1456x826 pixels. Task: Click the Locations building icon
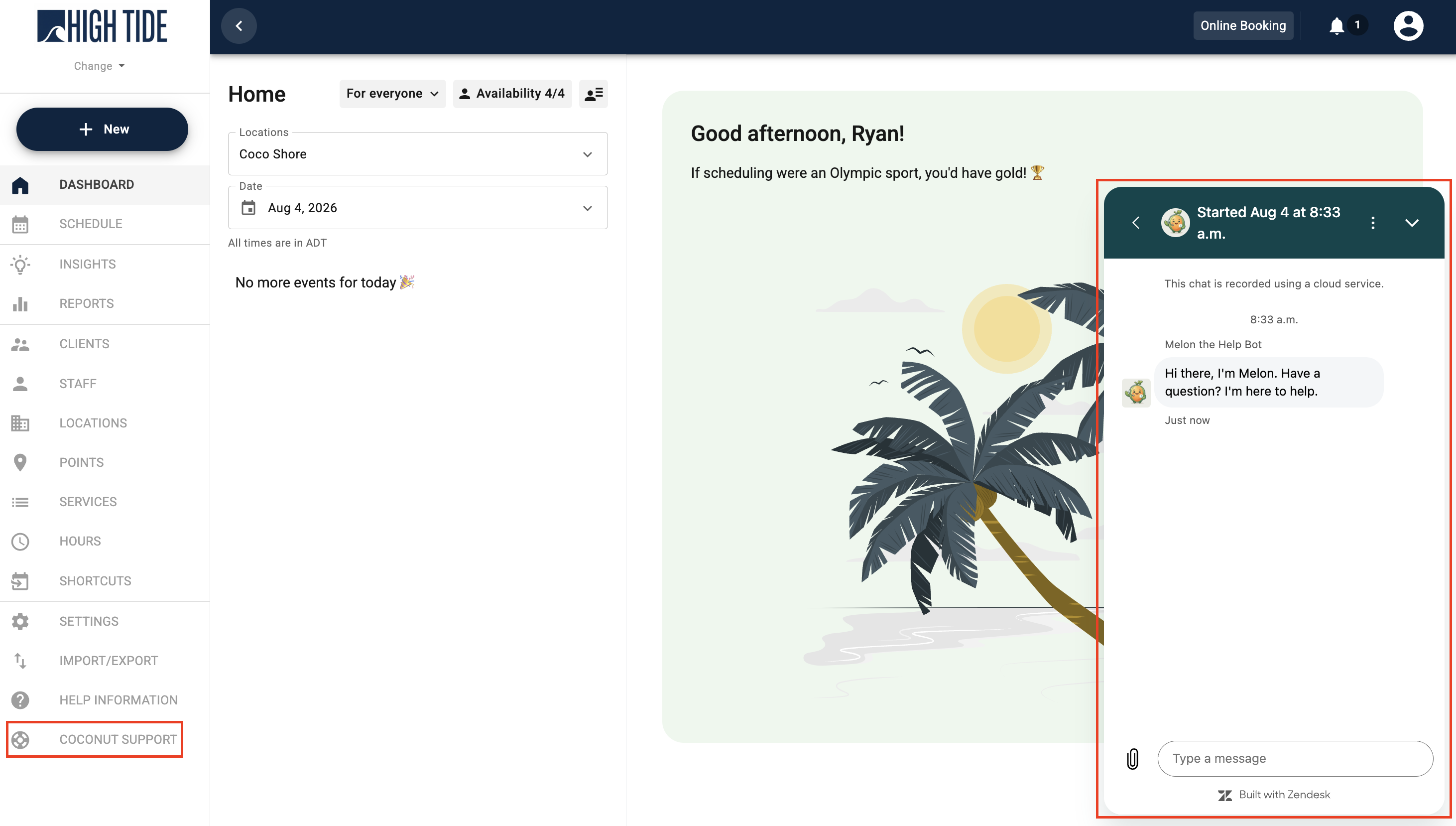coord(20,423)
